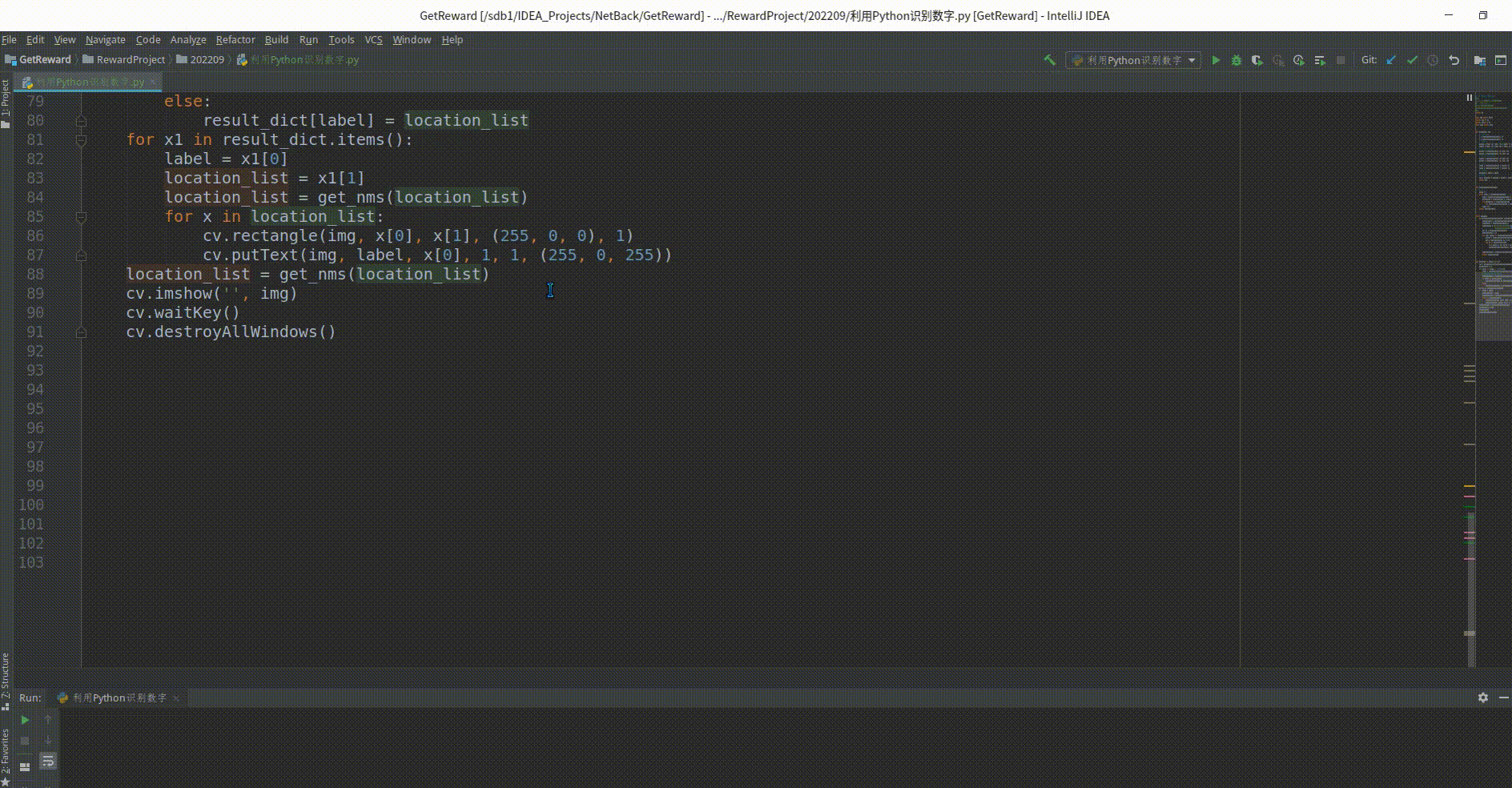Click RewardProject in the breadcrumb path
Screen dimensions: 1512x788
pyautogui.click(x=131, y=60)
